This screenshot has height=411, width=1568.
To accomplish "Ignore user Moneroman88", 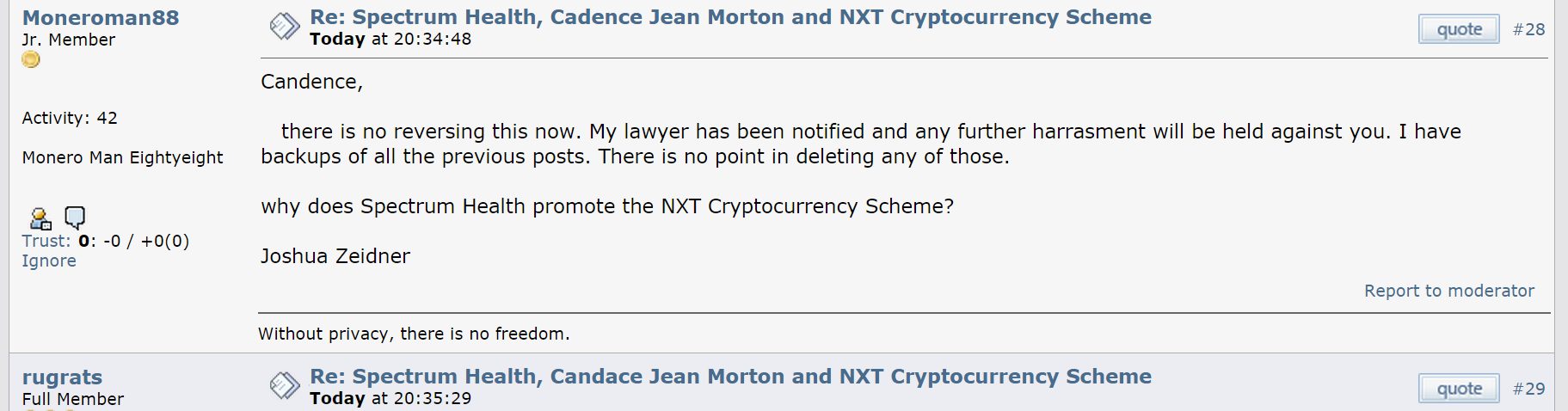I will [x=49, y=261].
